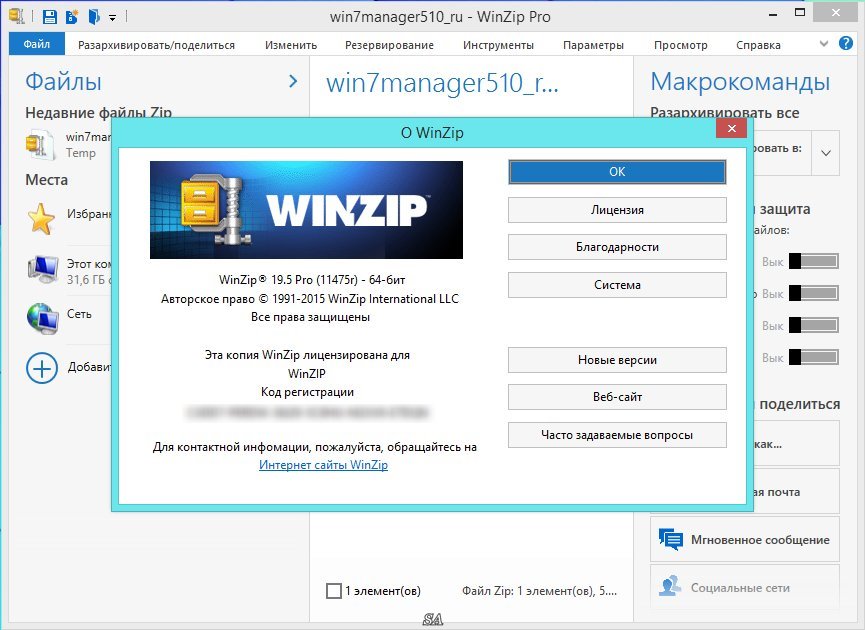Open the Резервирование tab
Viewport: 865px width, 630px height.
[x=389, y=45]
